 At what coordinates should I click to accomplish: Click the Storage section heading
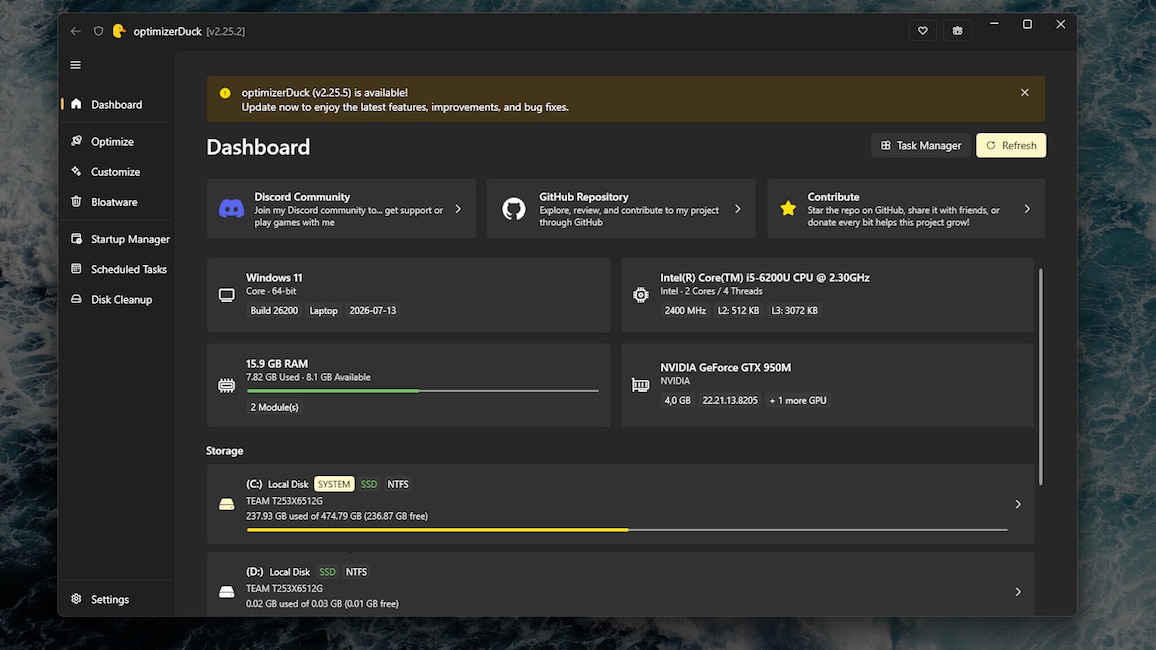[224, 450]
